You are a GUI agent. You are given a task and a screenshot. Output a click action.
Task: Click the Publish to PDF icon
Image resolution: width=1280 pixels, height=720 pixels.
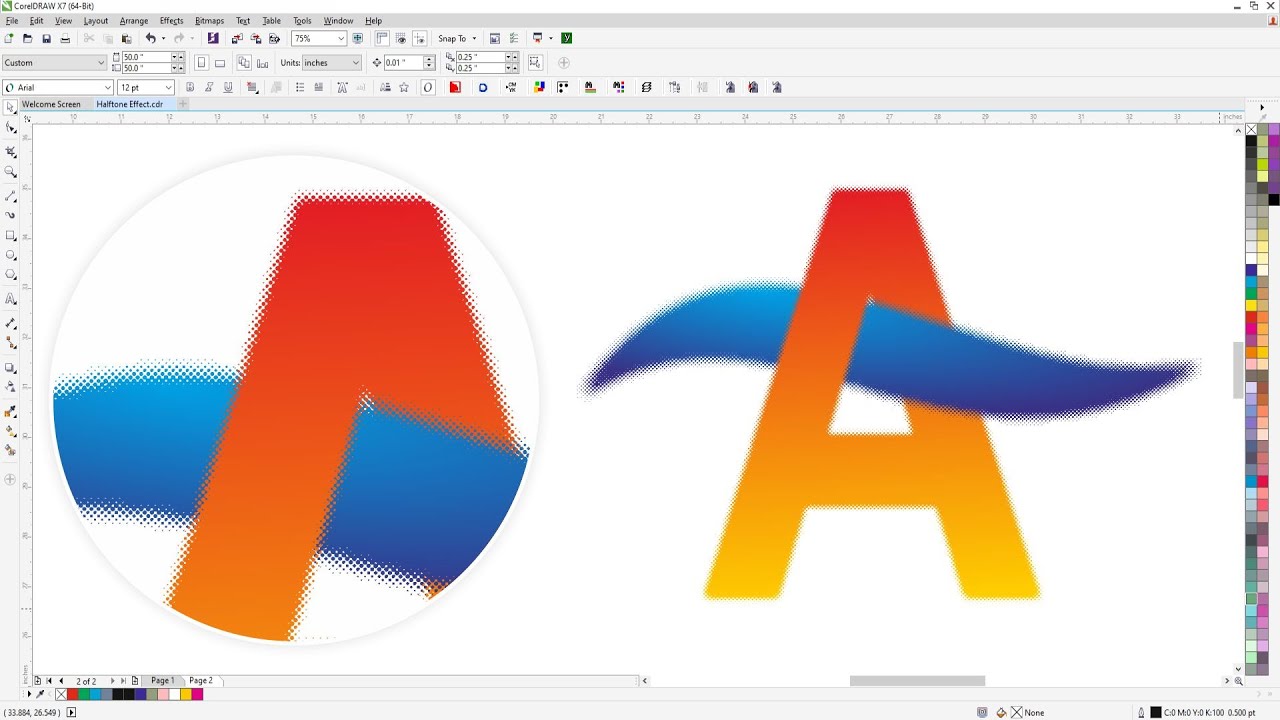(274, 38)
